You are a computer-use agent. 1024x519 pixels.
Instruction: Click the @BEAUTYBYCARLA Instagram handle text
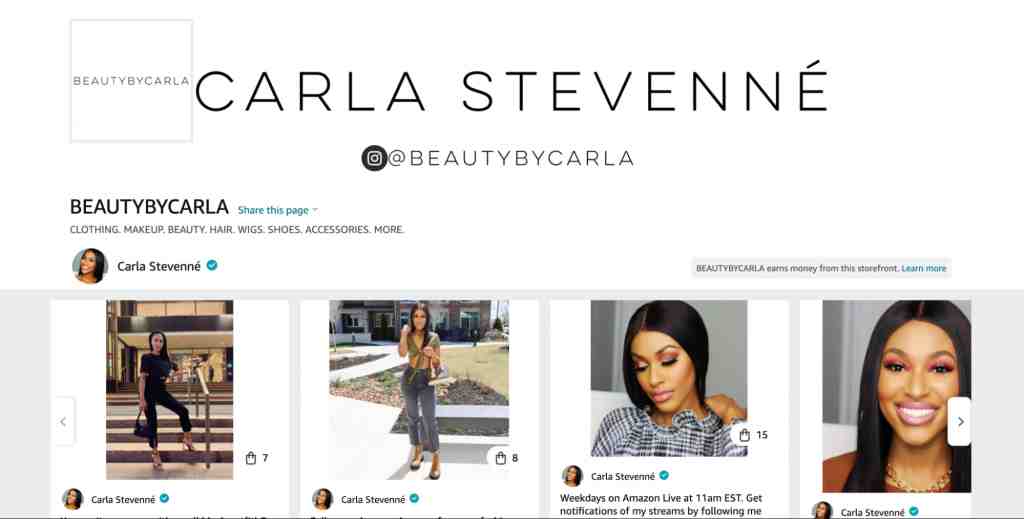[511, 159]
